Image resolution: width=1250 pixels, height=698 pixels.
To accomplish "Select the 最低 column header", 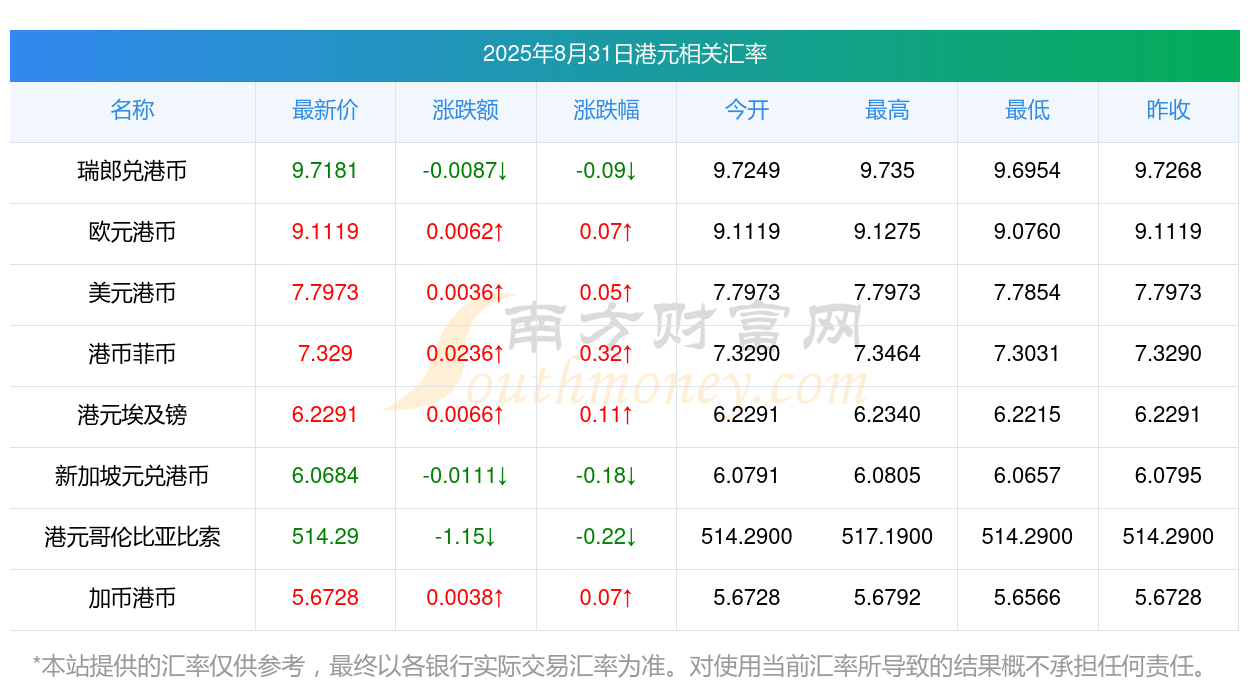I will [1027, 110].
